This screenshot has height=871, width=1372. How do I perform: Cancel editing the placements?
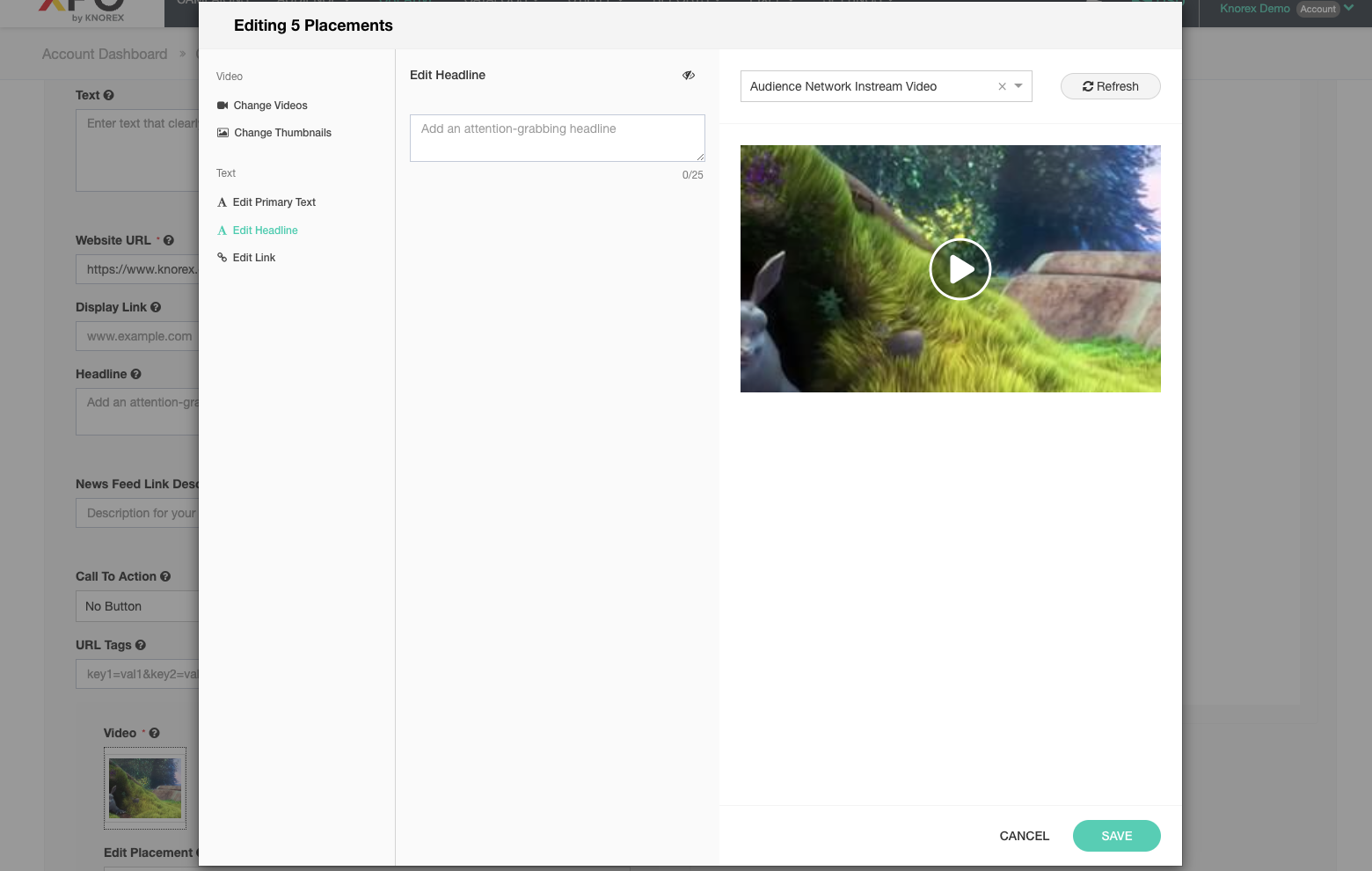[x=1024, y=836]
